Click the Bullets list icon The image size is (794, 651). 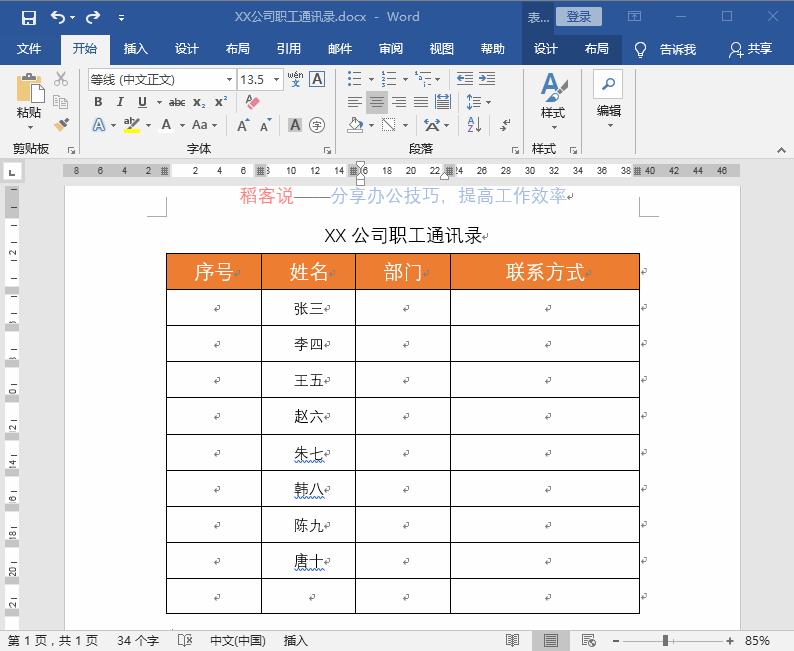355,79
